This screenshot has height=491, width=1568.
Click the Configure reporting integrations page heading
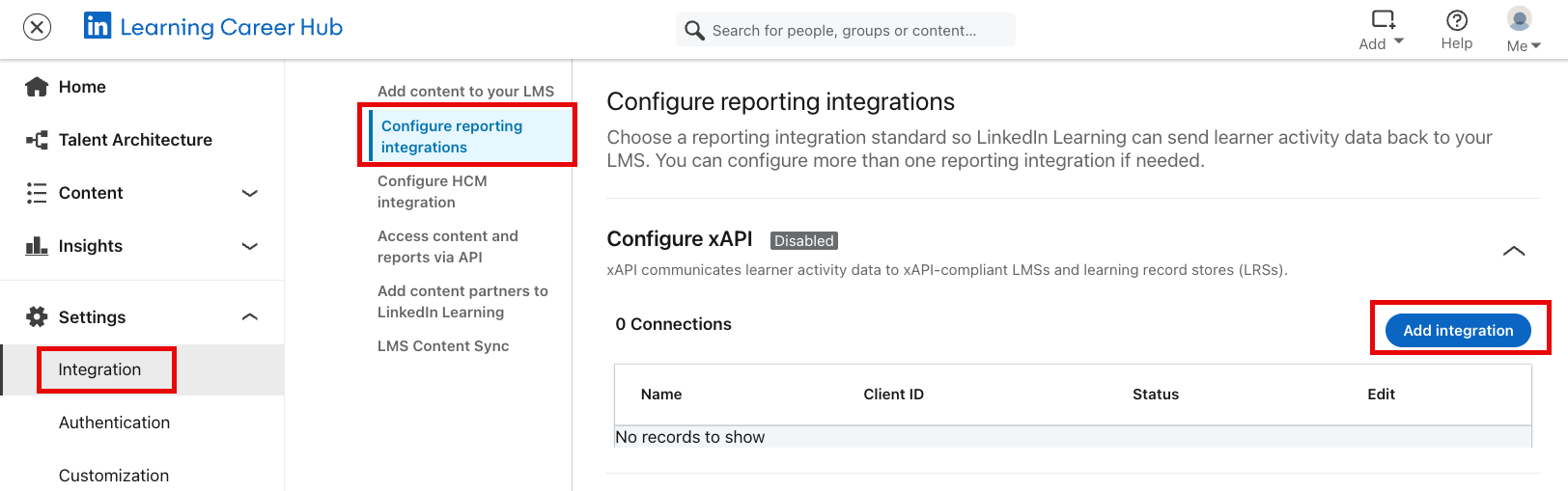pyautogui.click(x=780, y=102)
